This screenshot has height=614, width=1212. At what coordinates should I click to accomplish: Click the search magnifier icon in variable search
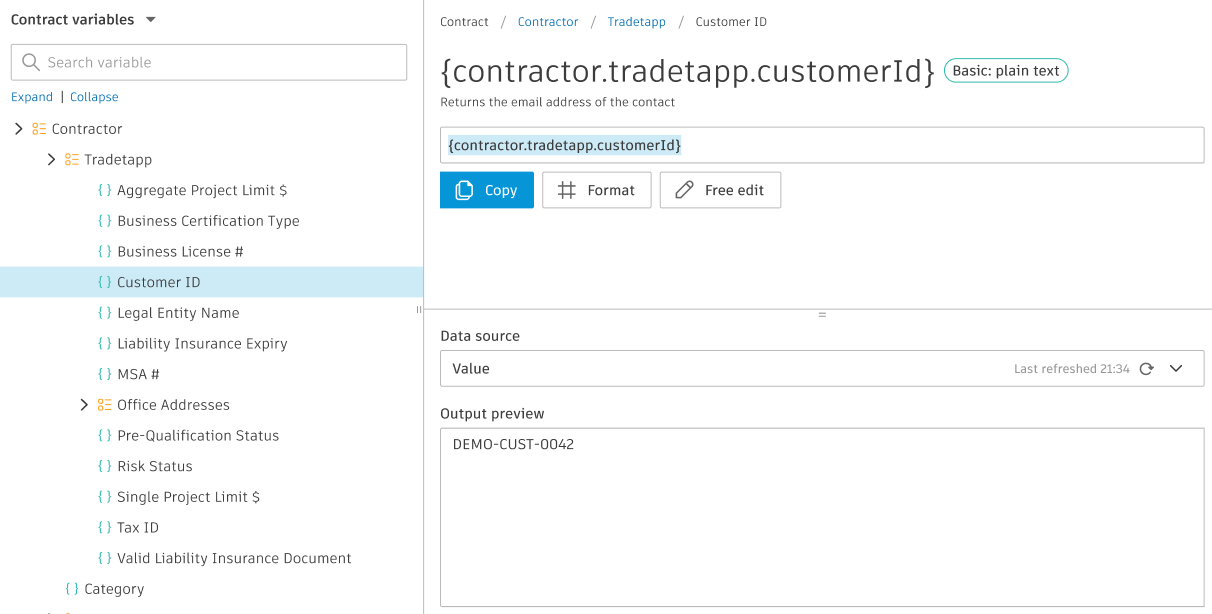click(x=30, y=62)
